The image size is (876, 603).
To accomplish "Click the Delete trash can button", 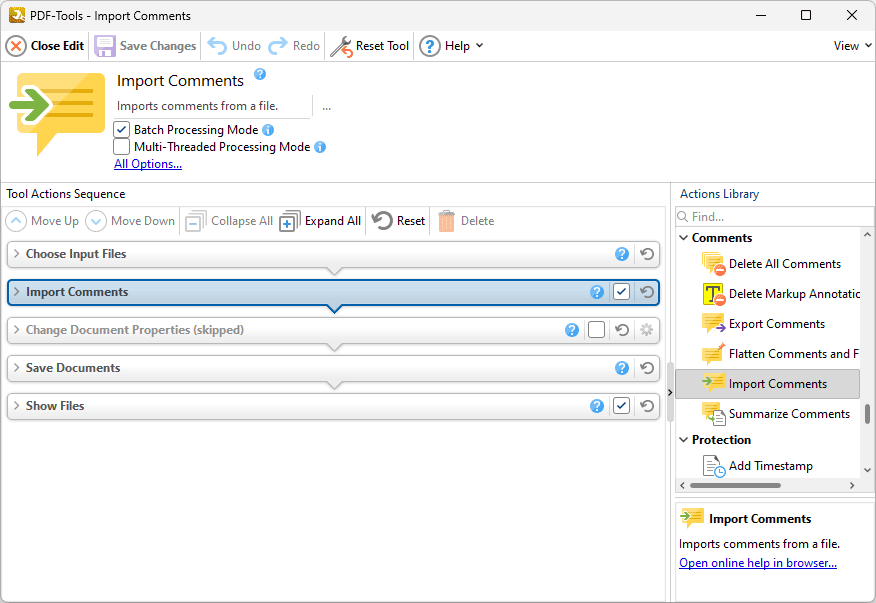I will click(x=466, y=221).
